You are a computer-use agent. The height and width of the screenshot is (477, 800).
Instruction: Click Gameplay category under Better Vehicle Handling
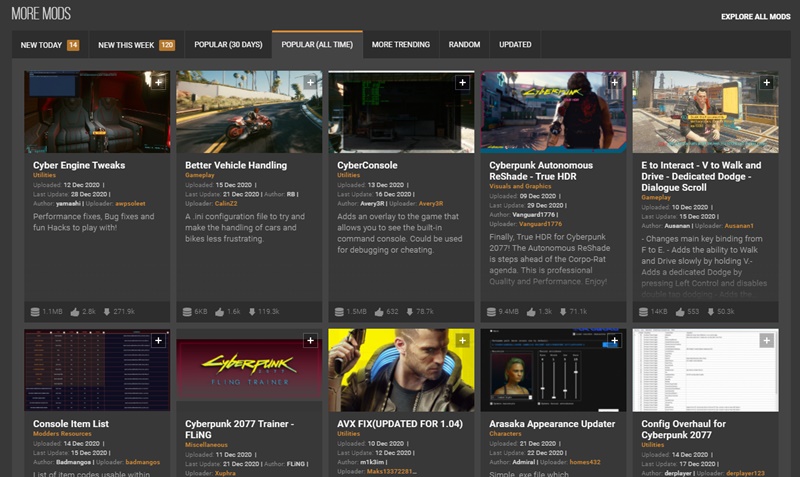point(199,175)
